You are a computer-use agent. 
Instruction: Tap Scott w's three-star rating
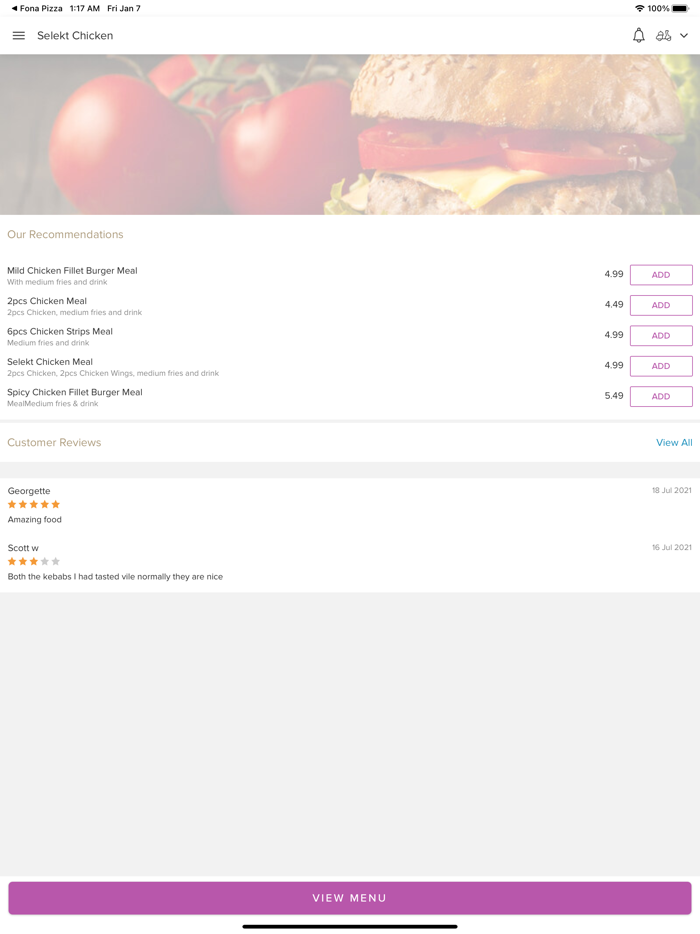tap(34, 562)
